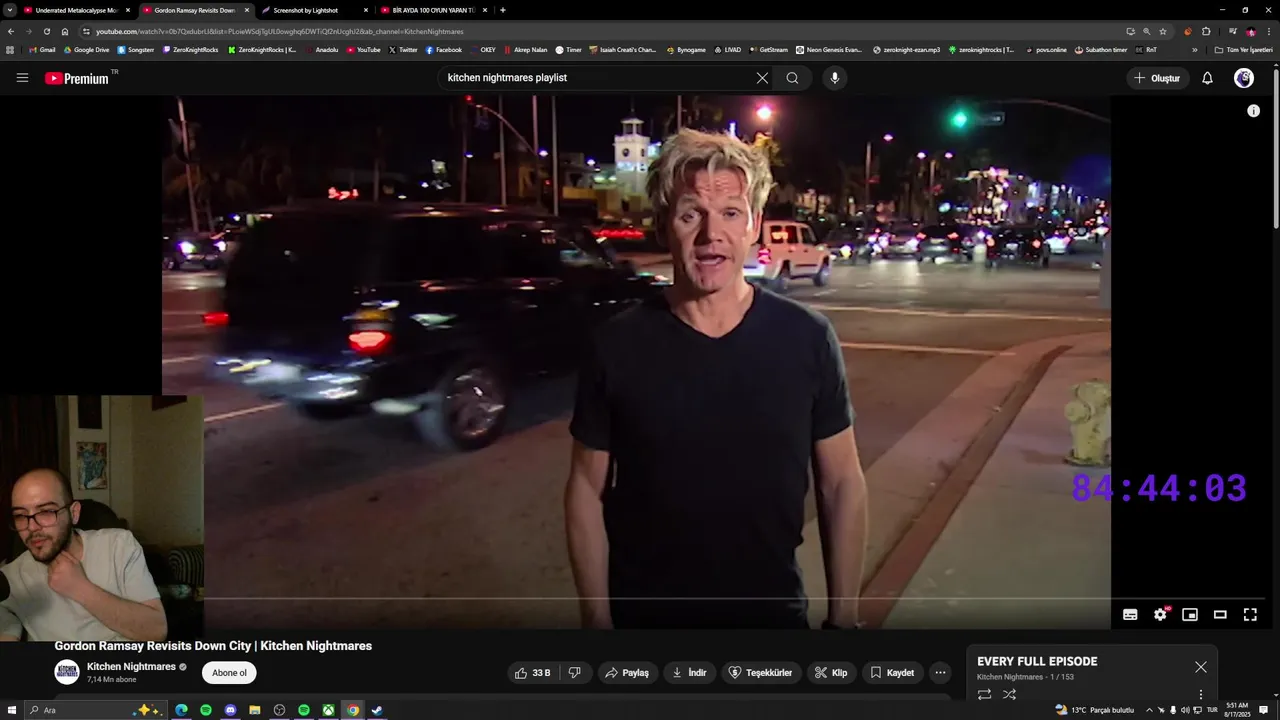Open Google Drive bookmark
The image size is (1280, 720).
(86, 49)
